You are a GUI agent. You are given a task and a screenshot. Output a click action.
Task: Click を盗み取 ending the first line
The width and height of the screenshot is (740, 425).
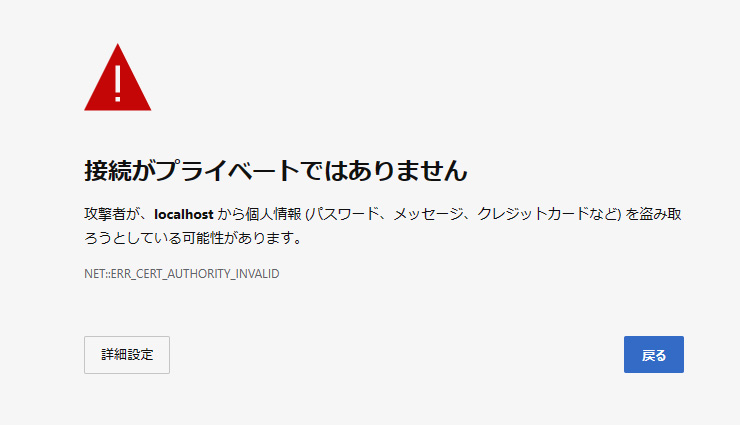[654, 214]
